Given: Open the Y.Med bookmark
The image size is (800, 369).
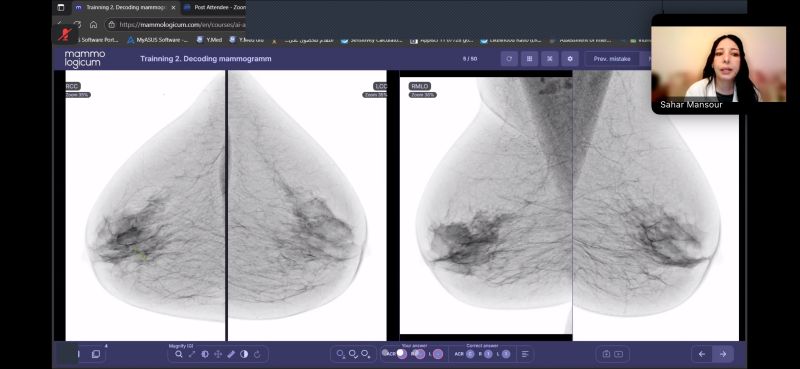Looking at the screenshot, I should (209, 40).
